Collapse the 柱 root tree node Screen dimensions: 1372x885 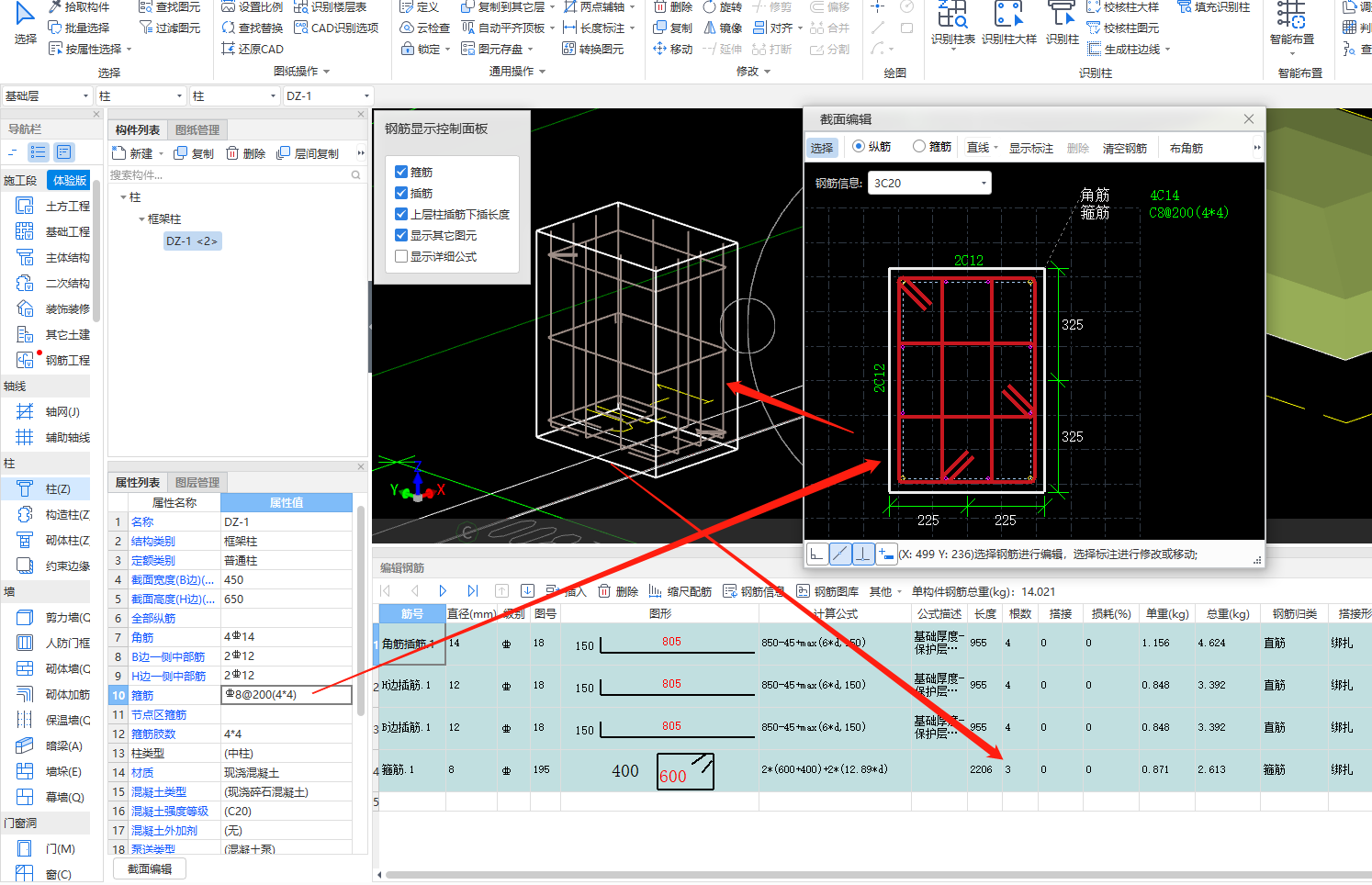point(123,197)
